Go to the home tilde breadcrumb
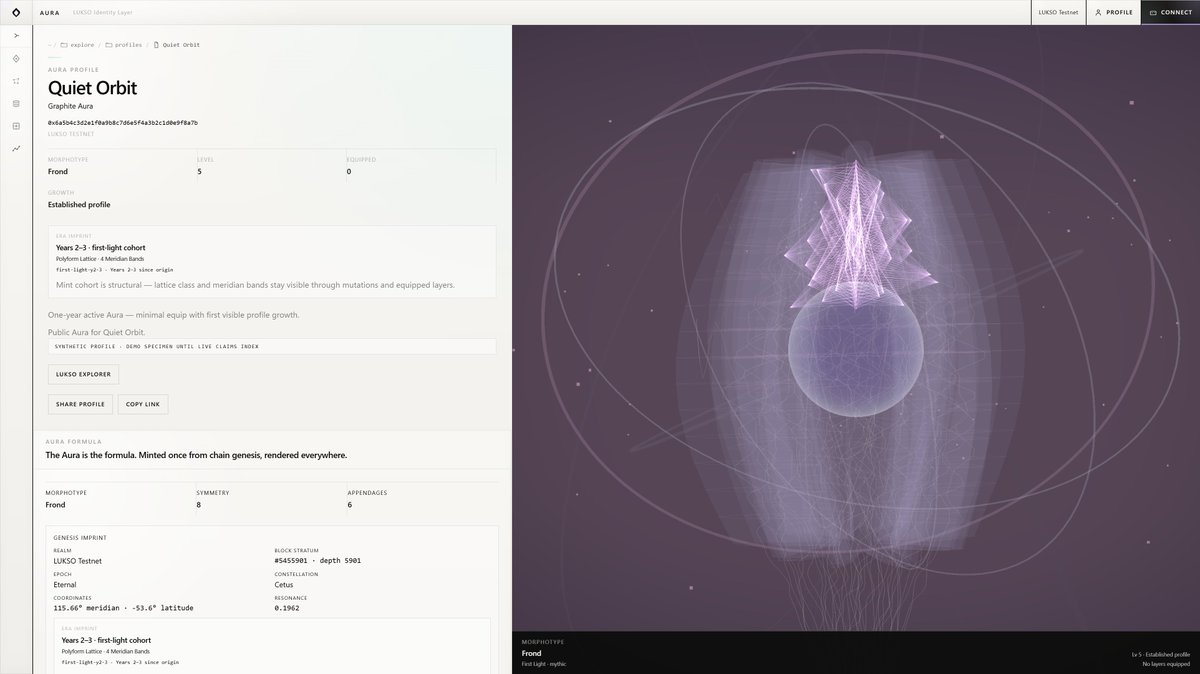The height and width of the screenshot is (674, 1200). pyautogui.click(x=49, y=45)
